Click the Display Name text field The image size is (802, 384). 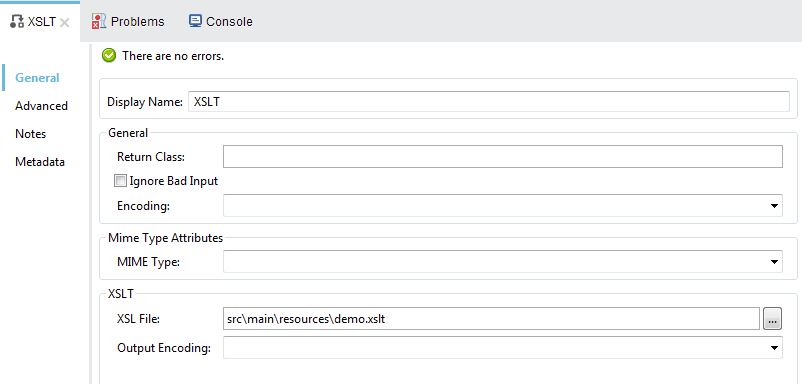[489, 101]
